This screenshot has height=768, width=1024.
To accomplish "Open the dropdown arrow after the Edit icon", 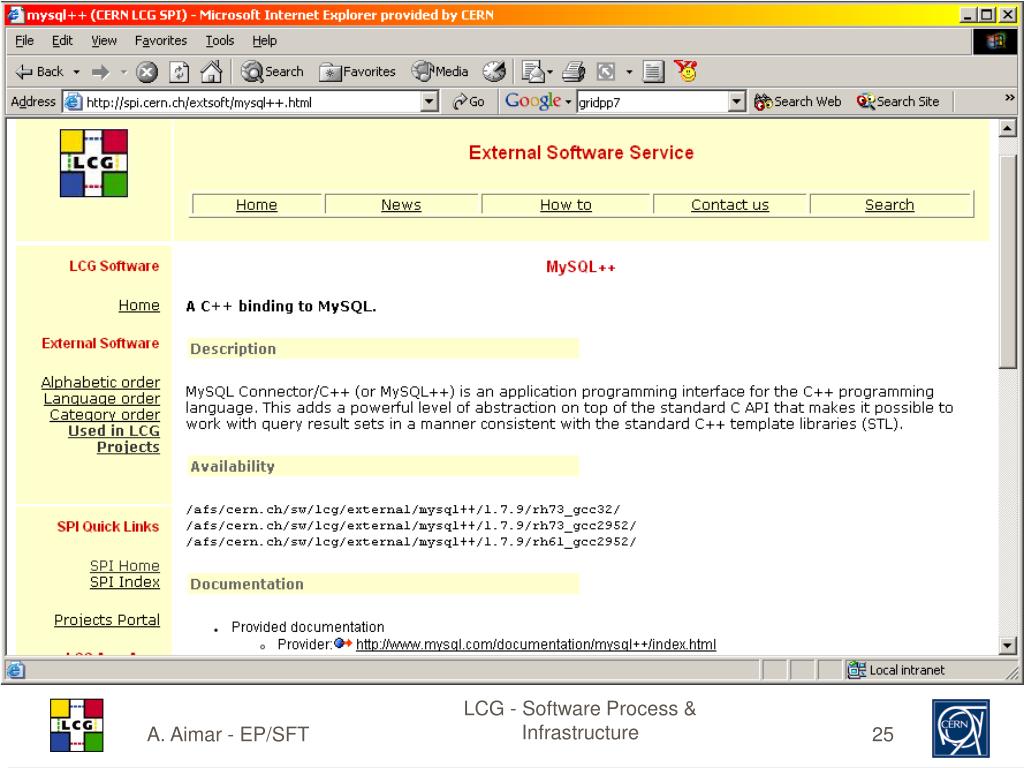I will tap(629, 72).
